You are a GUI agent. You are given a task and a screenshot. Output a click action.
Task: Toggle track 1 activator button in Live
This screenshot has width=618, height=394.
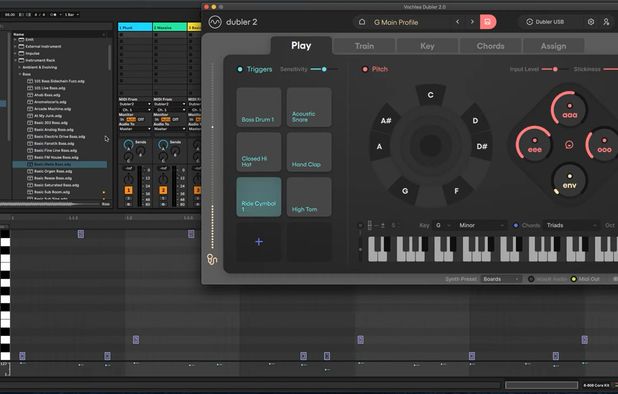point(128,190)
